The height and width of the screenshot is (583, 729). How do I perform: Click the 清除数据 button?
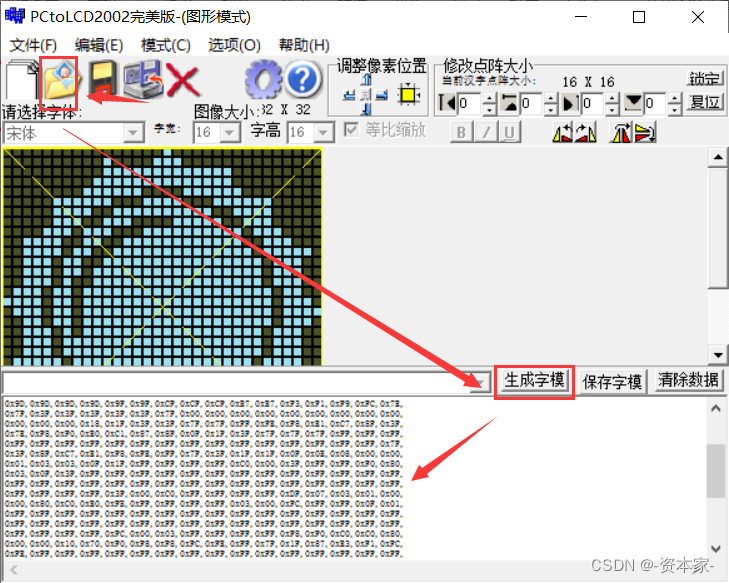click(689, 381)
